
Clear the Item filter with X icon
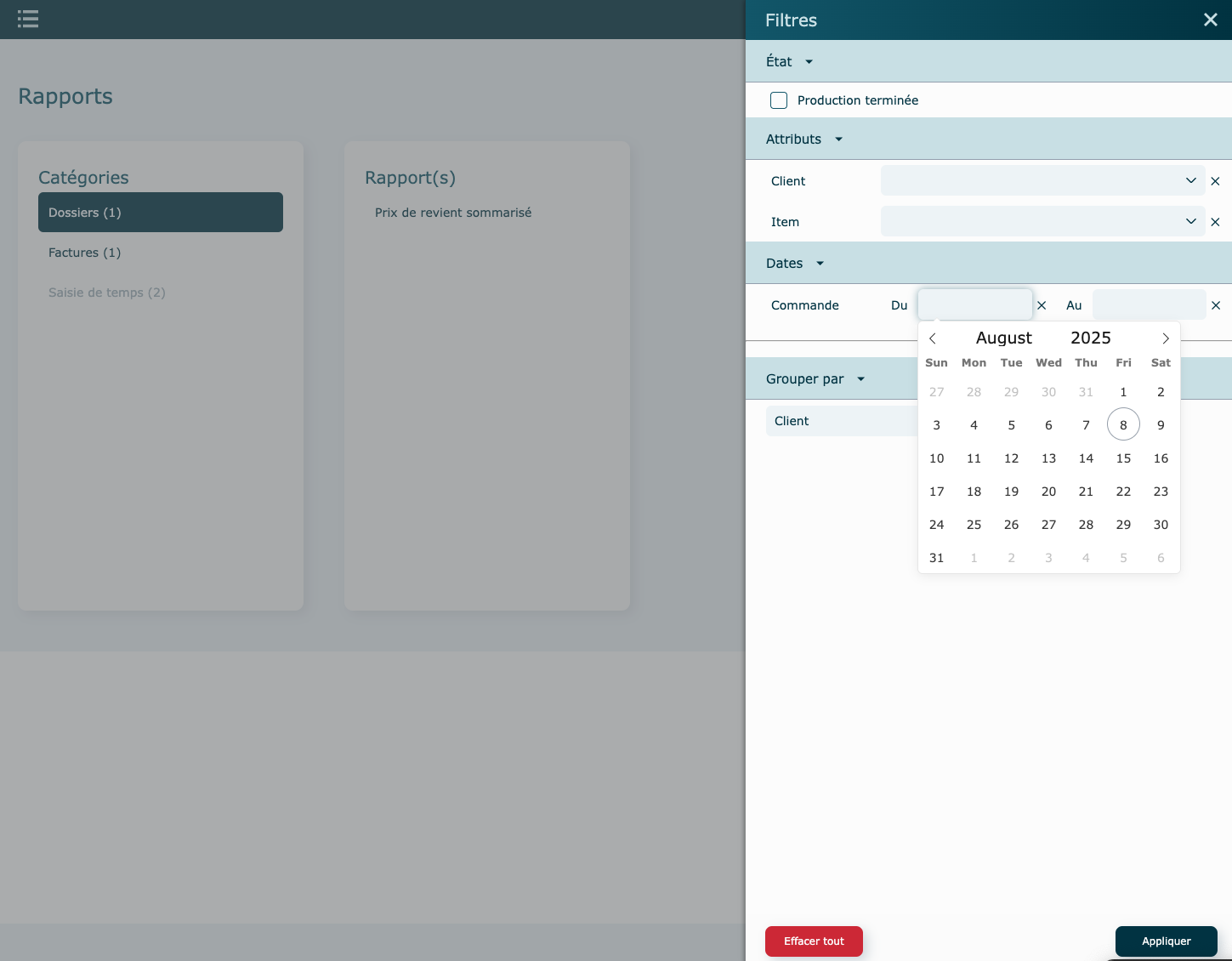click(1215, 222)
